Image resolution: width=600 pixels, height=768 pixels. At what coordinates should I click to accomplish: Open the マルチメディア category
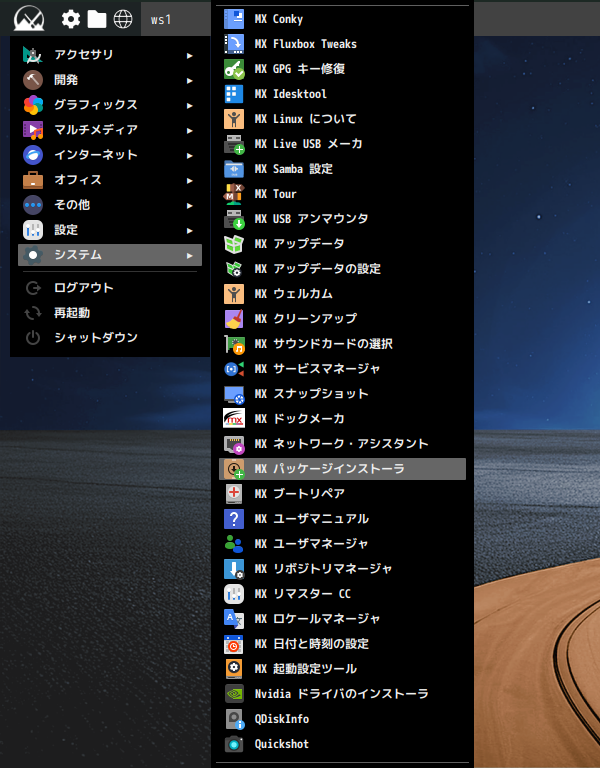(x=110, y=130)
